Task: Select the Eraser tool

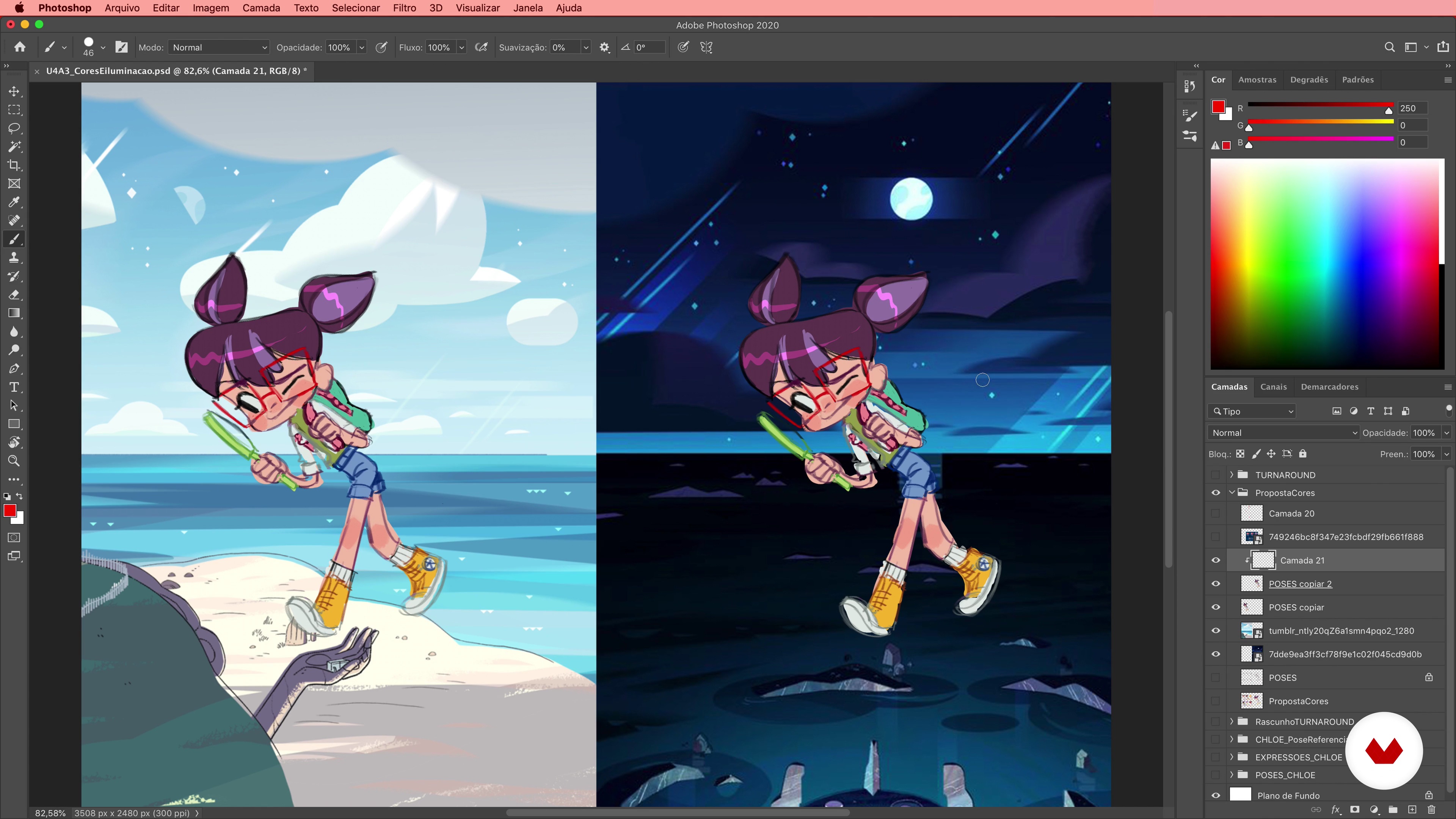Action: click(14, 295)
